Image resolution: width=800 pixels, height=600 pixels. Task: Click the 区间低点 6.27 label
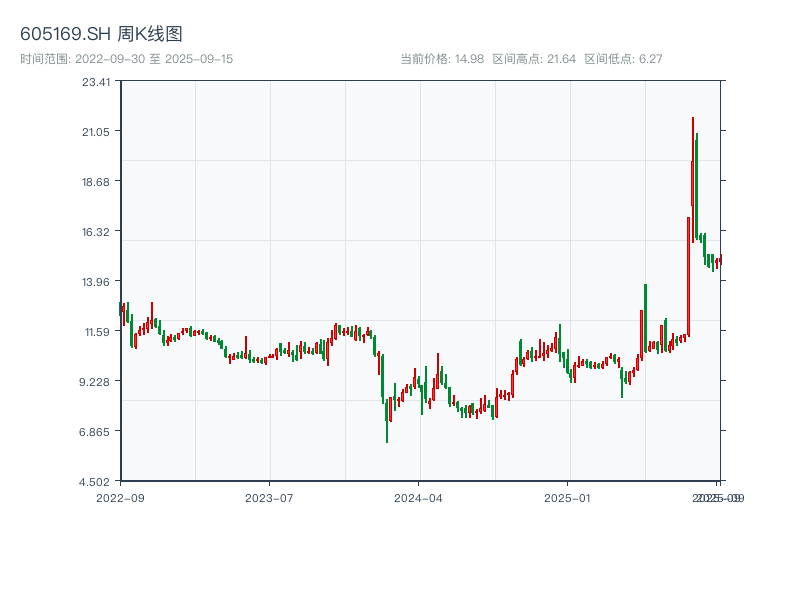(x=623, y=59)
